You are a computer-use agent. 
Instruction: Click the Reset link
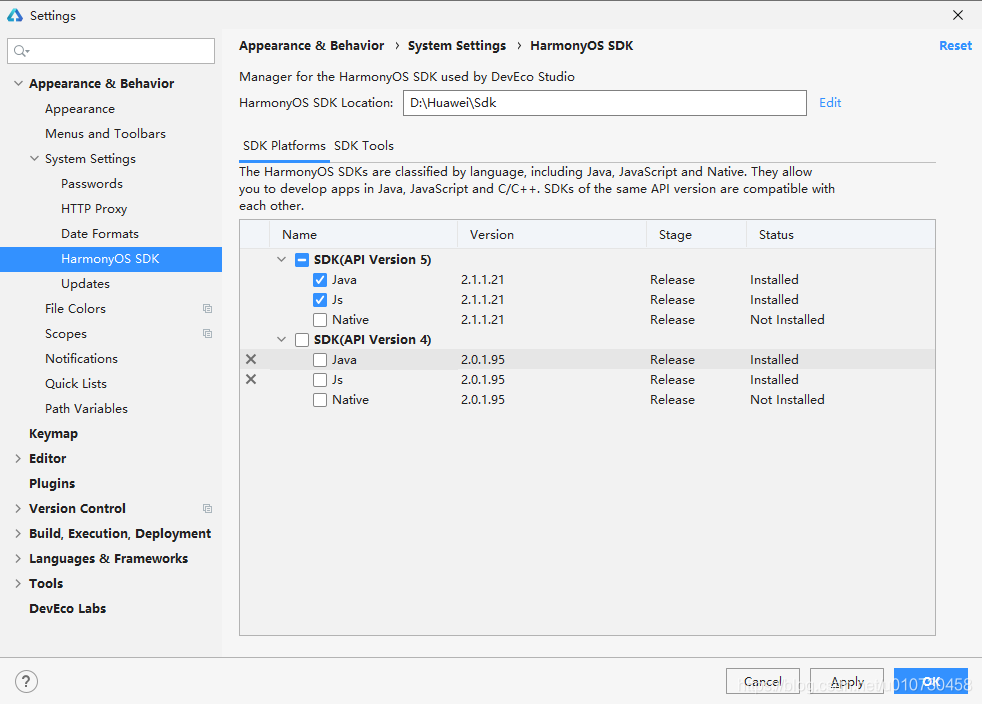pos(956,46)
